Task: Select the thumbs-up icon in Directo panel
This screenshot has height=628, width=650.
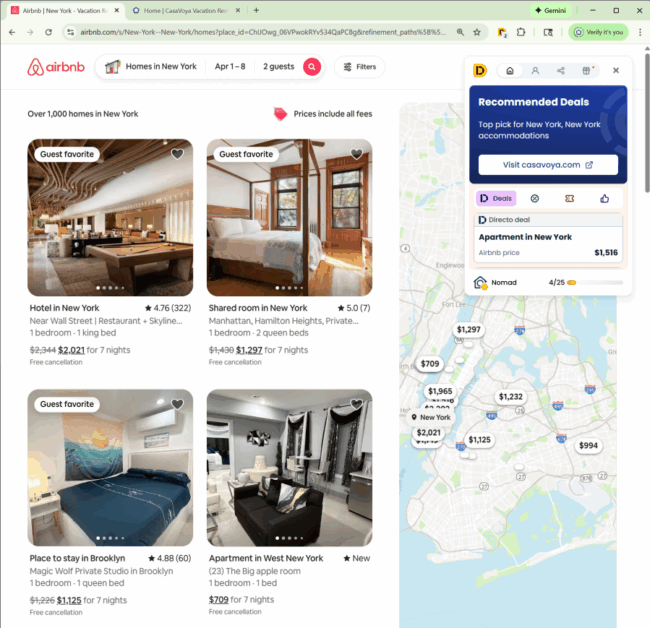Action: (x=604, y=199)
